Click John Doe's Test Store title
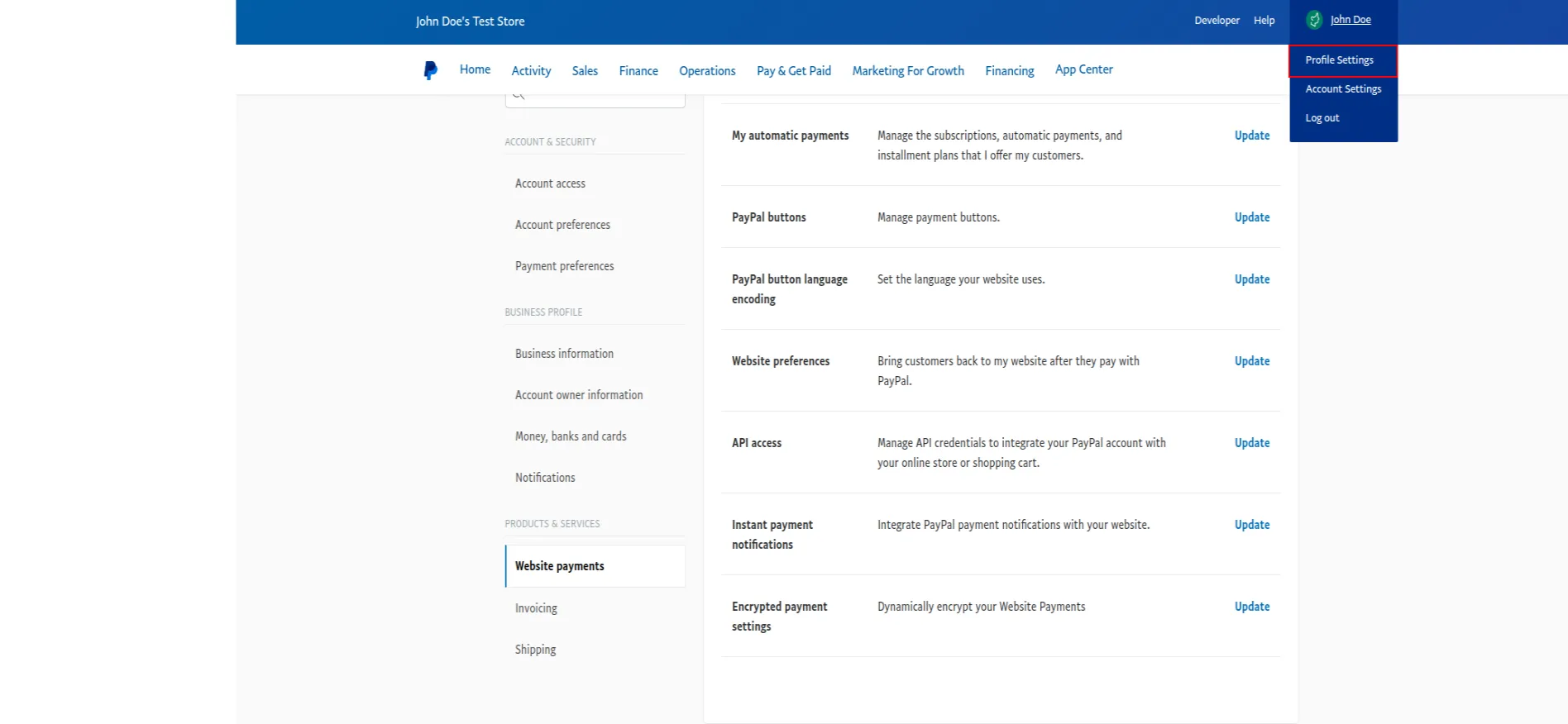Image resolution: width=1568 pixels, height=724 pixels. tap(470, 21)
